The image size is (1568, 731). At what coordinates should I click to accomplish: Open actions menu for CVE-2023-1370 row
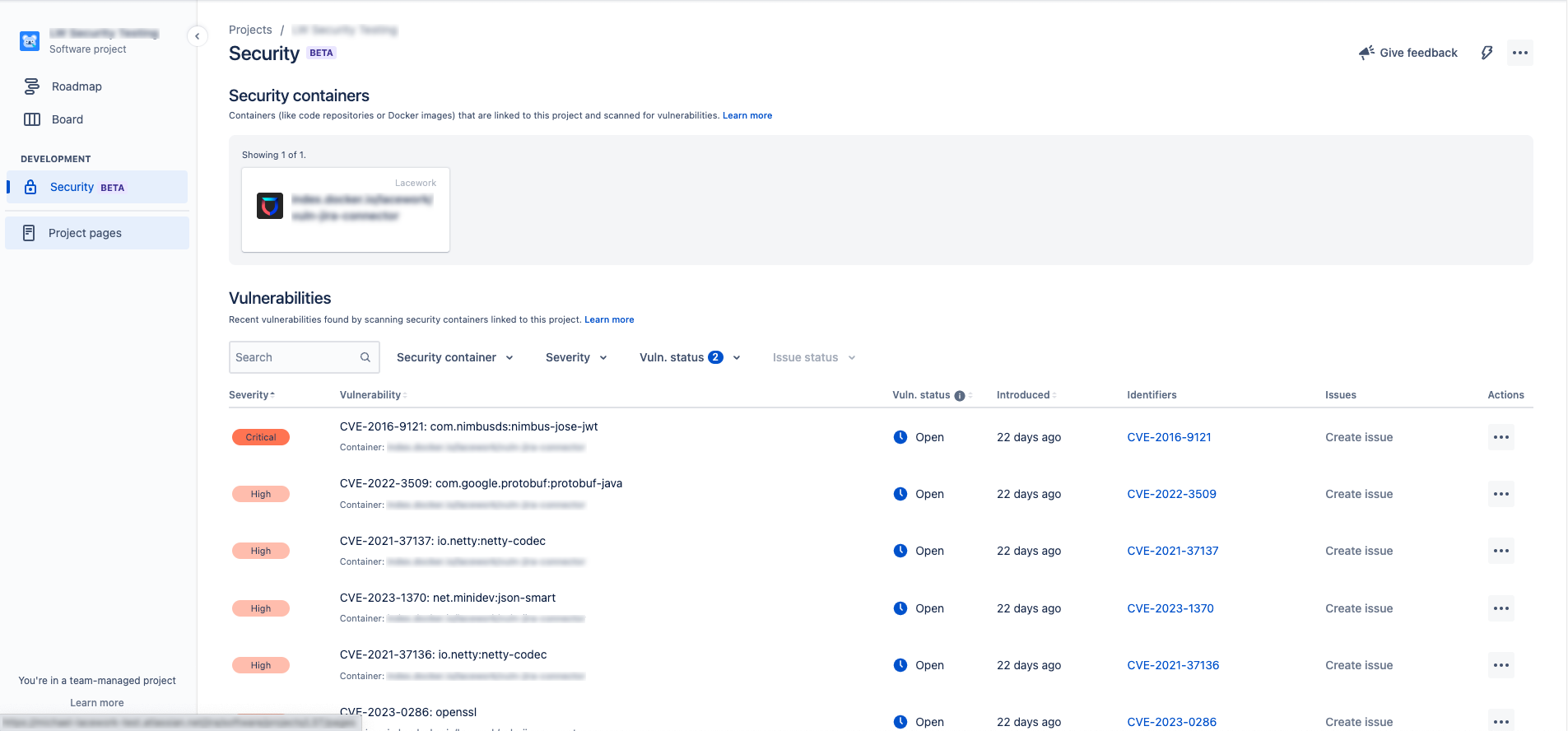(1501, 608)
